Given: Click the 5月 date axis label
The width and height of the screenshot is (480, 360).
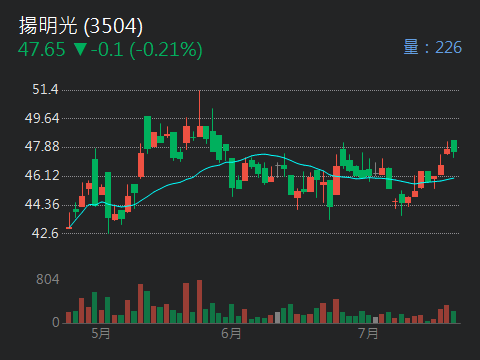Looking at the screenshot, I should (x=101, y=333).
